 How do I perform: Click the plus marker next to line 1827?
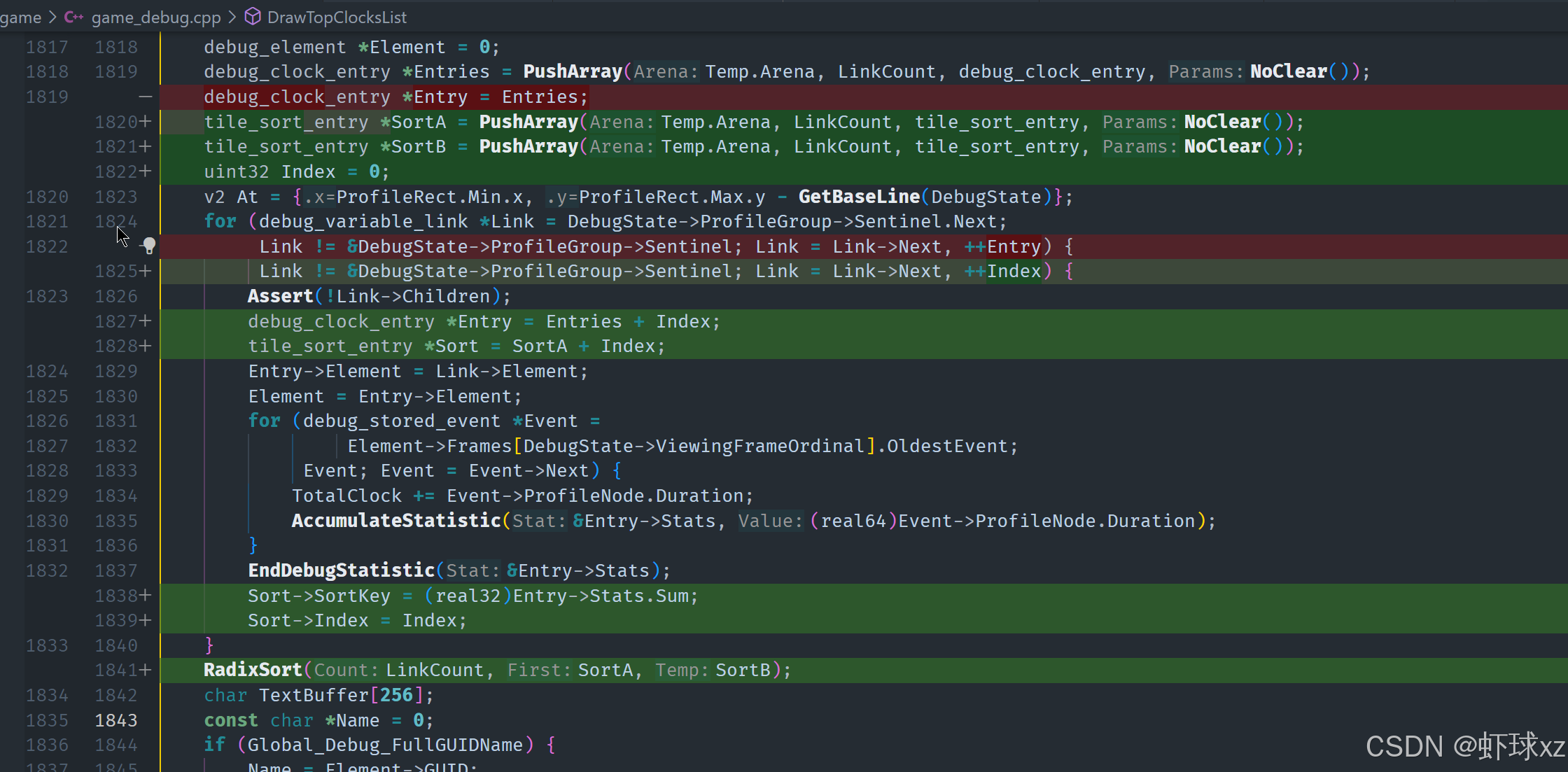(145, 321)
